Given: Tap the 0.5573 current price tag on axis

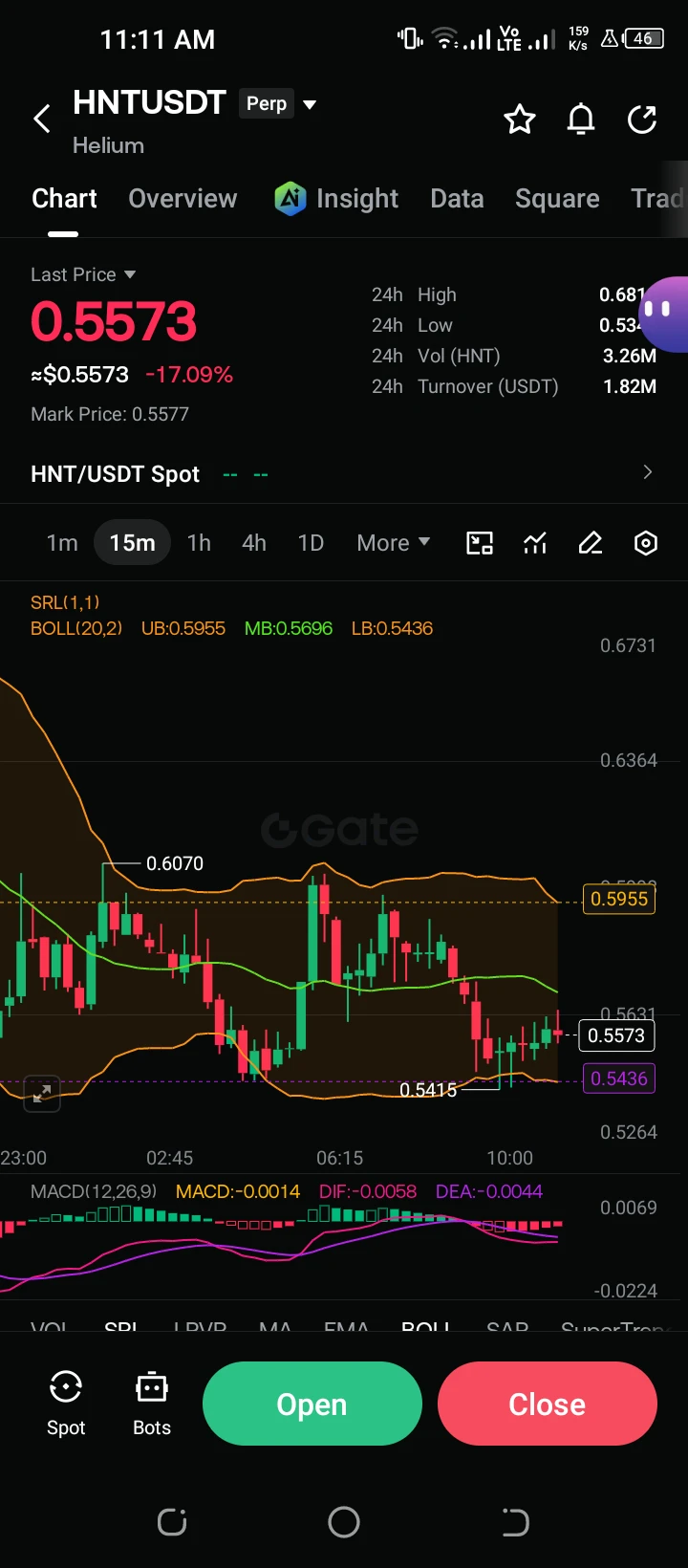Looking at the screenshot, I should pyautogui.click(x=616, y=1035).
